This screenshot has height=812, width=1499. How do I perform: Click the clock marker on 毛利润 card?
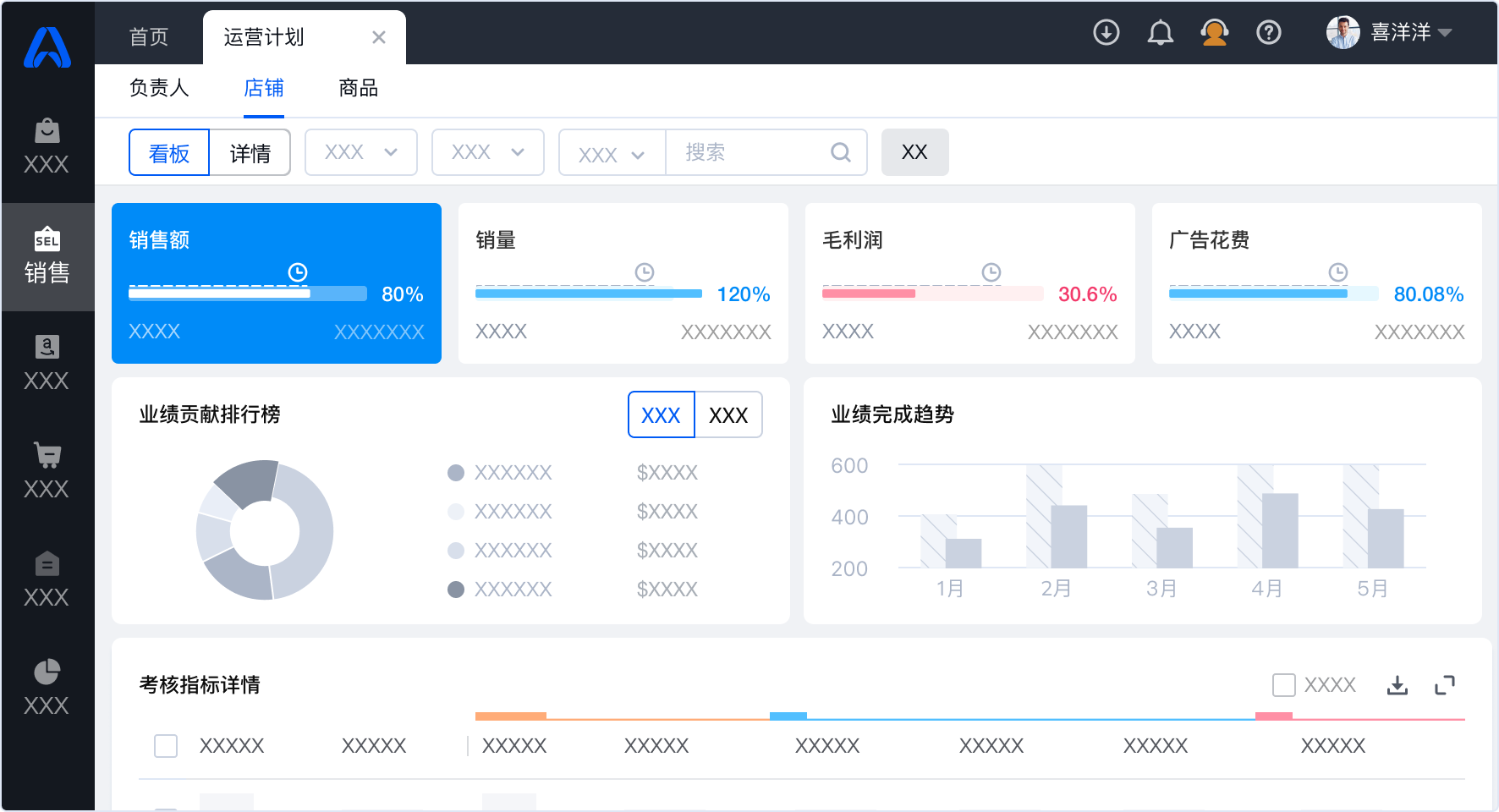[x=991, y=272]
